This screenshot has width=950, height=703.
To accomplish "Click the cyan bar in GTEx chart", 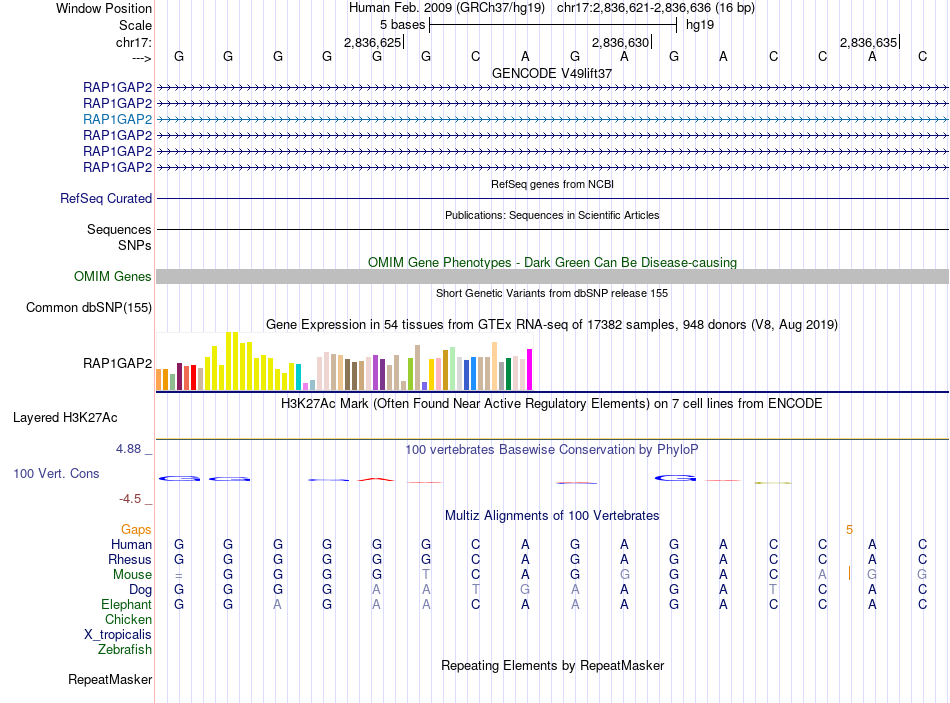I will (x=299, y=377).
